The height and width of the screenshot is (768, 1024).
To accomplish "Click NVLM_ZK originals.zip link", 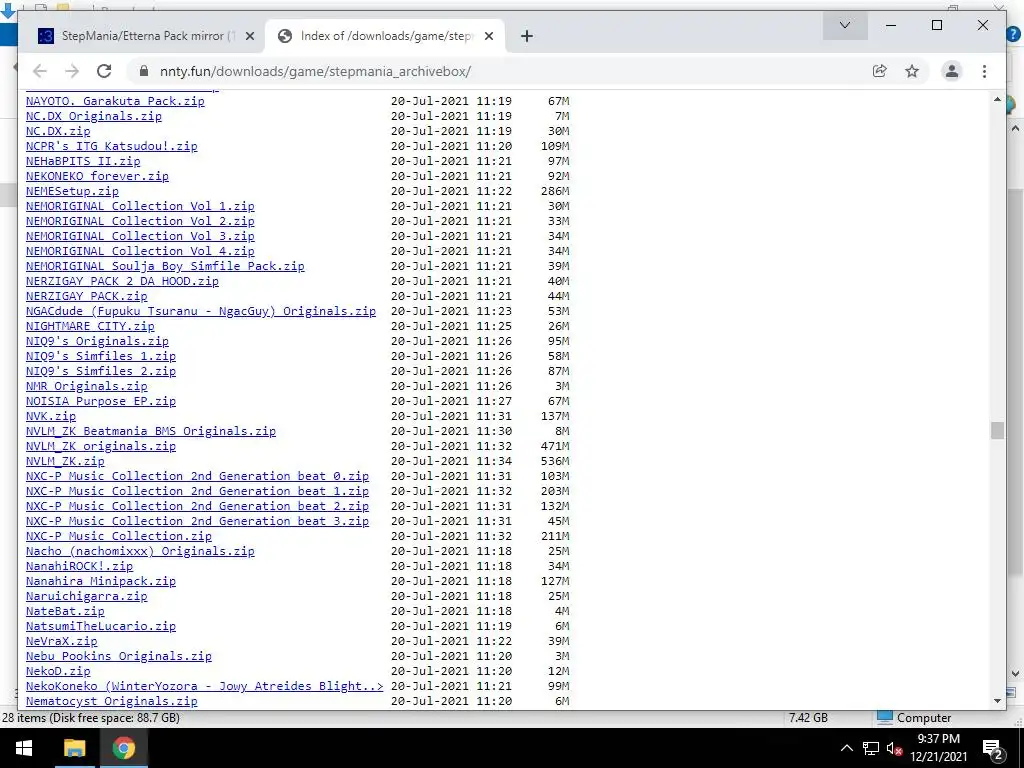I will pyautogui.click(x=101, y=447).
